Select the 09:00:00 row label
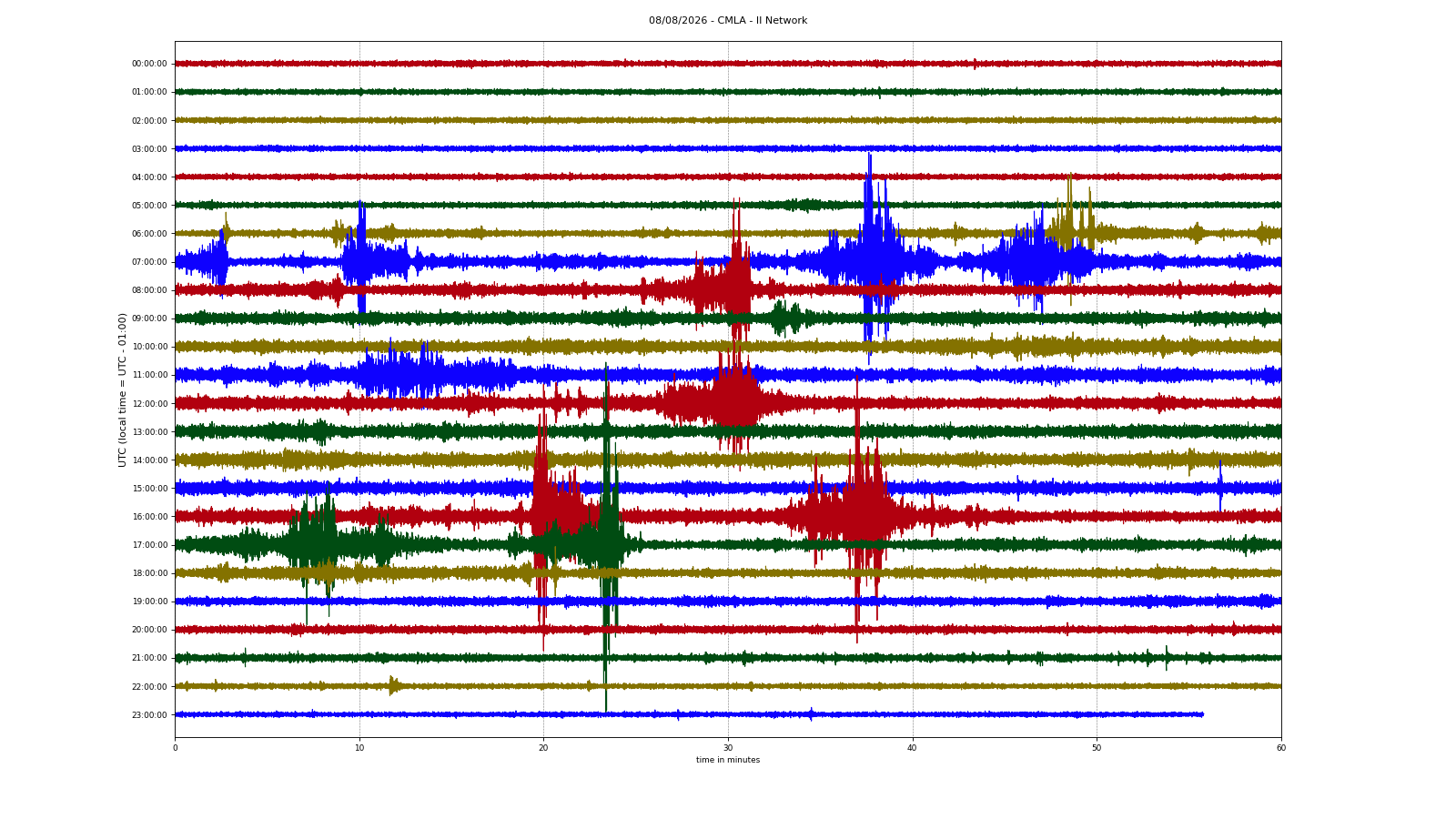1456x819 pixels. point(149,318)
